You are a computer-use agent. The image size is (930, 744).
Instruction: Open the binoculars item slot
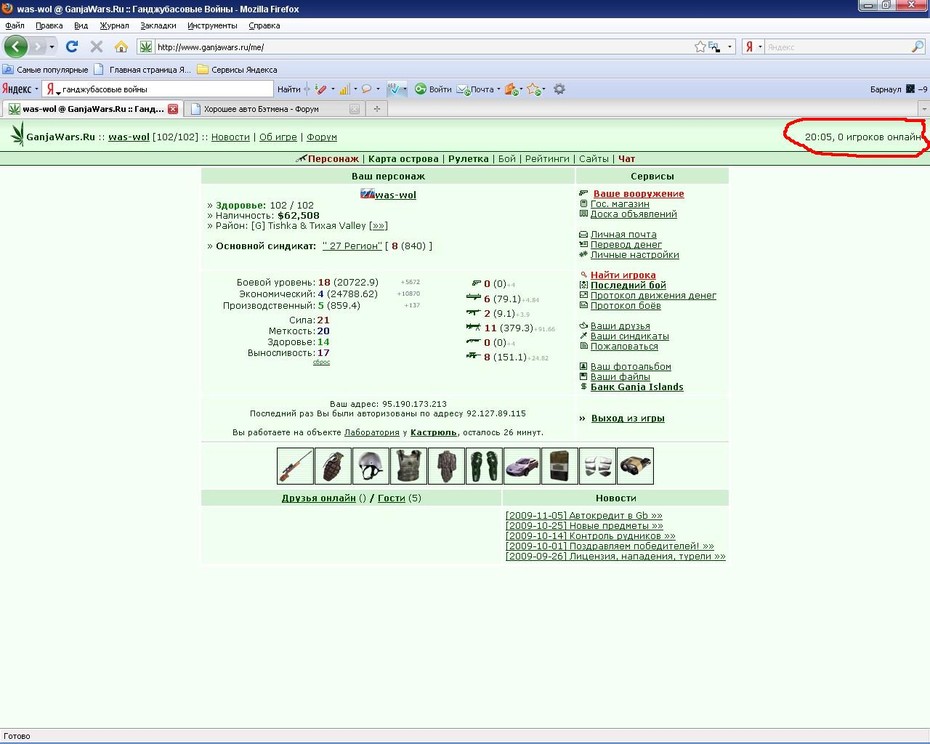tap(635, 466)
